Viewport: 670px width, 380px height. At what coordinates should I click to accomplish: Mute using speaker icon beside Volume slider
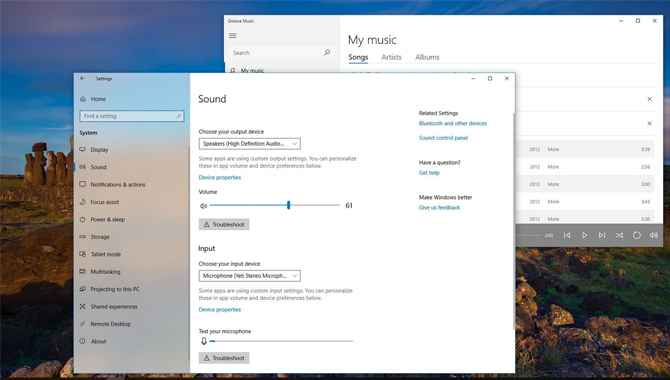pos(203,206)
